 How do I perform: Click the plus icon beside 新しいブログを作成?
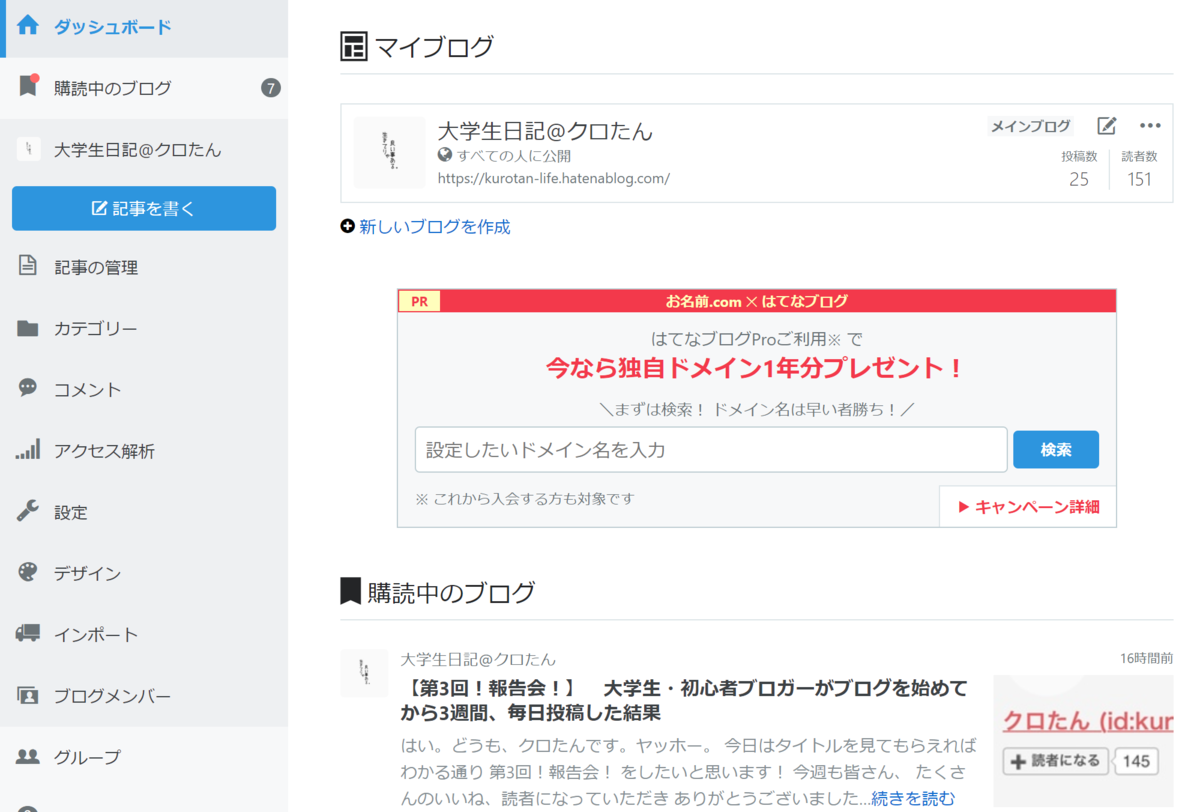click(x=347, y=226)
